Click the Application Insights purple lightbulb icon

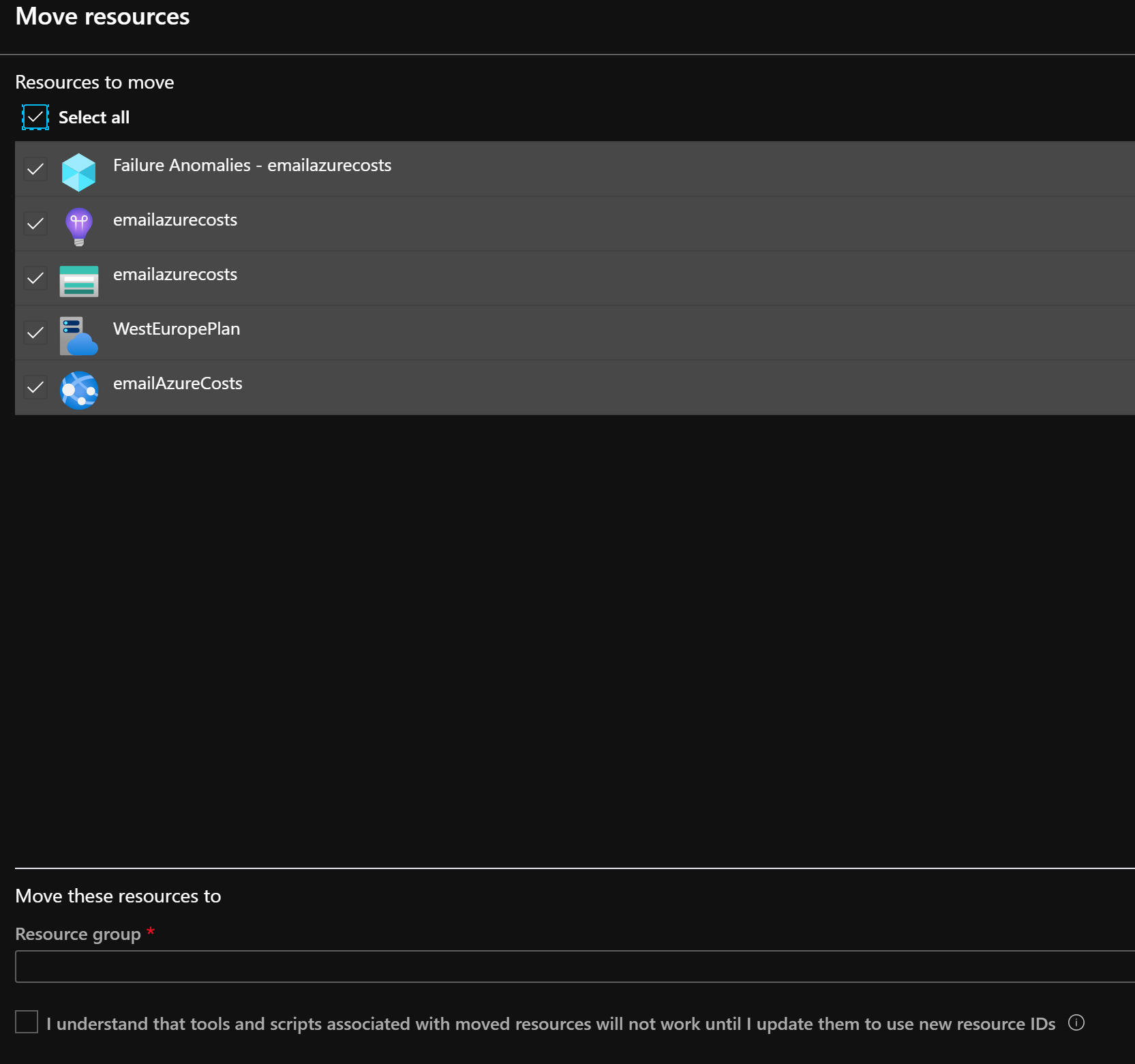pyautogui.click(x=78, y=226)
